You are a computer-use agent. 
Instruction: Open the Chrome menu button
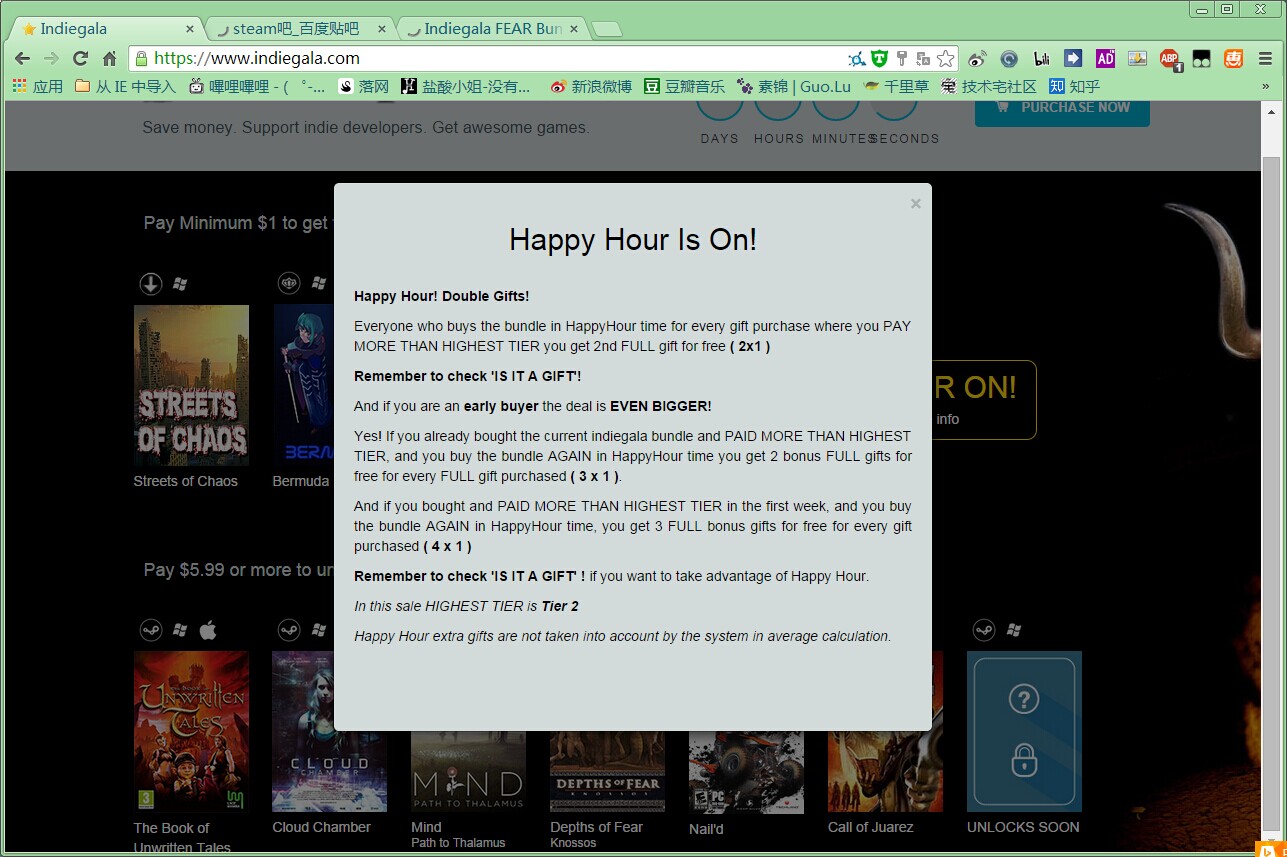(x=1265, y=58)
